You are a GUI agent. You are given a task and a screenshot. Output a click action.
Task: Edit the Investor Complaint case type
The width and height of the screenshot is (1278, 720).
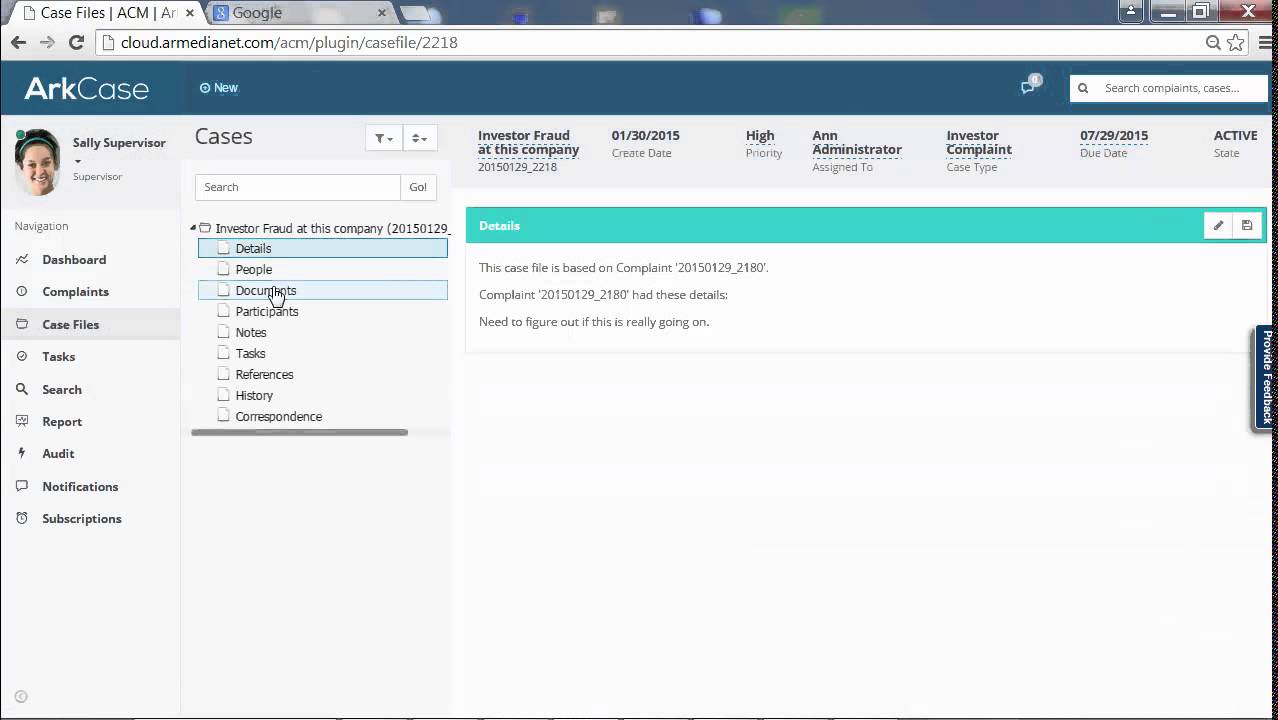tap(979, 143)
